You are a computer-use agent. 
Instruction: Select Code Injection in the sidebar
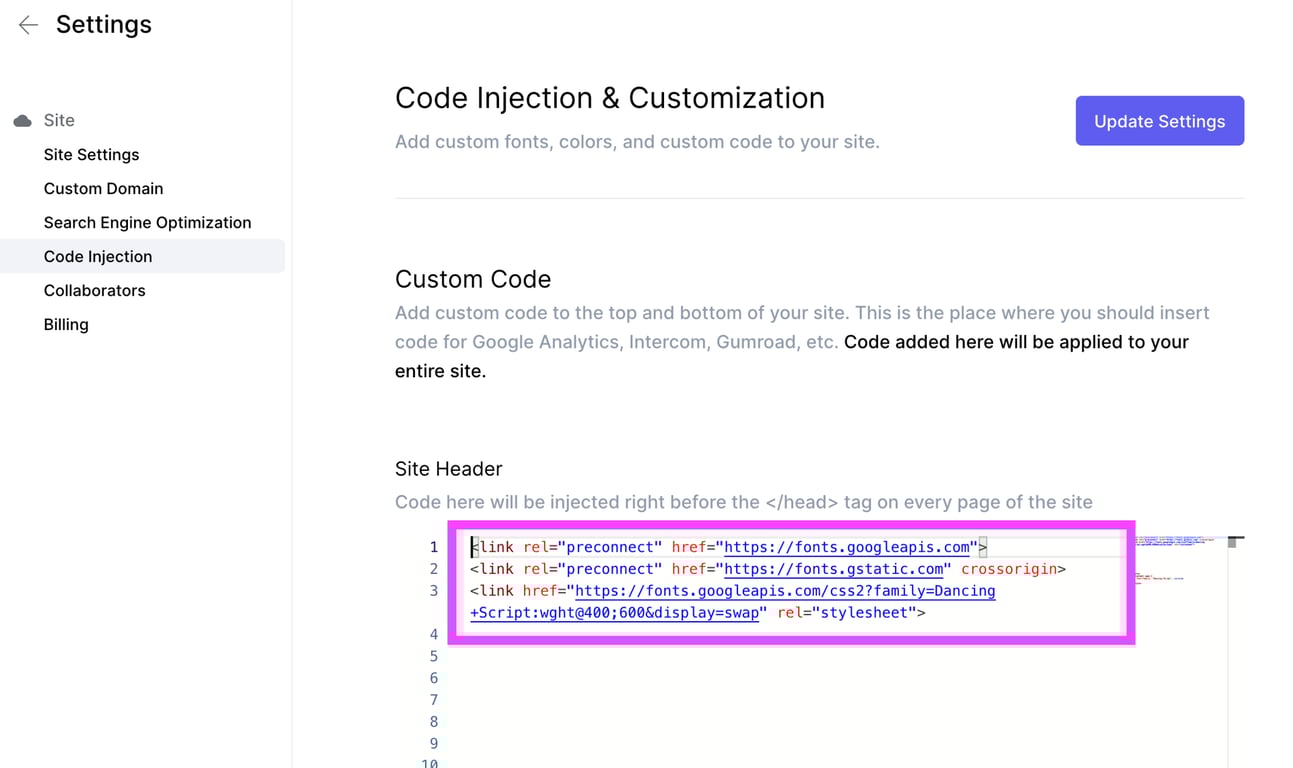click(x=98, y=257)
